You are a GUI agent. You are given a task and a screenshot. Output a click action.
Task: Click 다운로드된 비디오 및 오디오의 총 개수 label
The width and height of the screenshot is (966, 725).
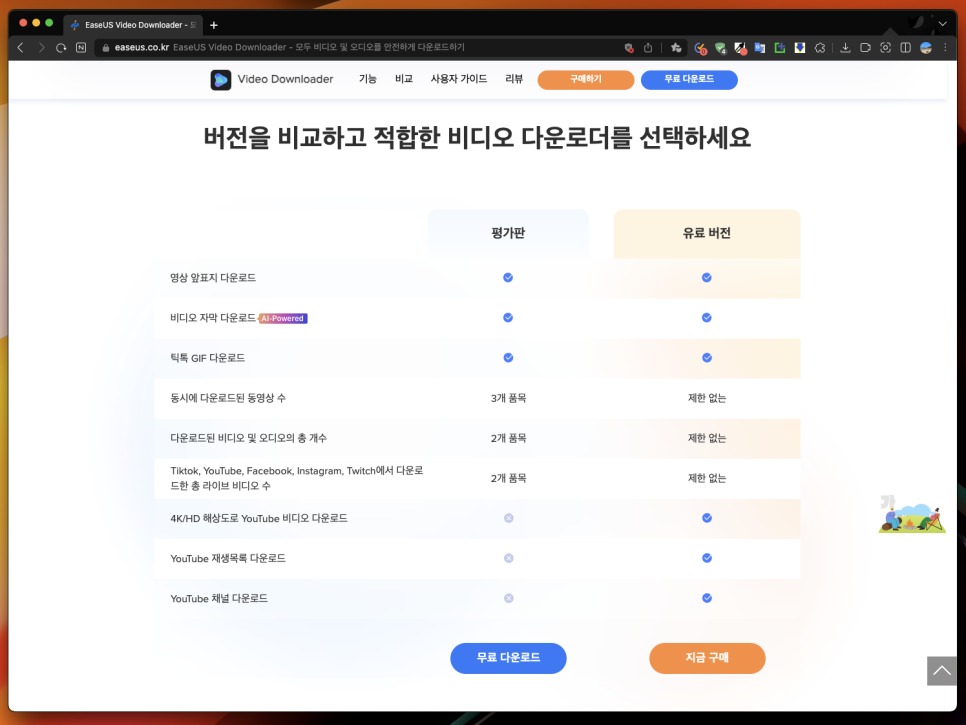pos(248,438)
